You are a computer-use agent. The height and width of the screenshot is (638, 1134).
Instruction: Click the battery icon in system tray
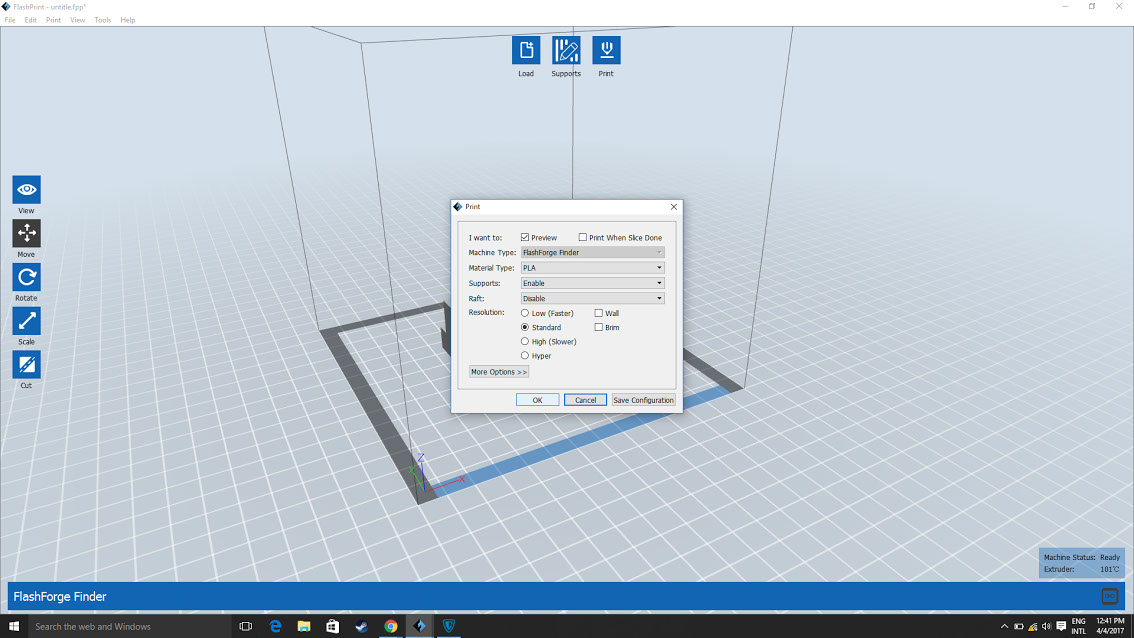[1018, 626]
